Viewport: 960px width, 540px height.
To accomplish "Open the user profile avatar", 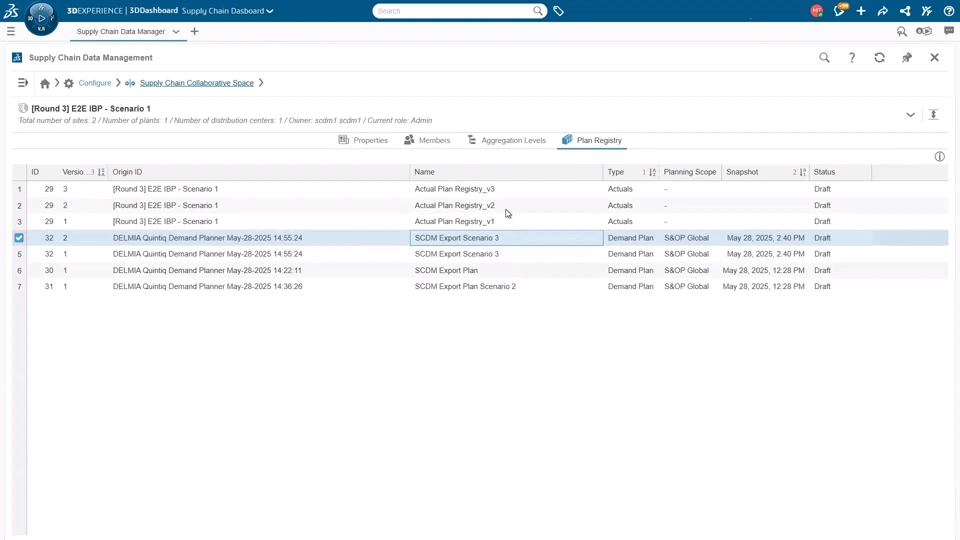I will (x=816, y=10).
